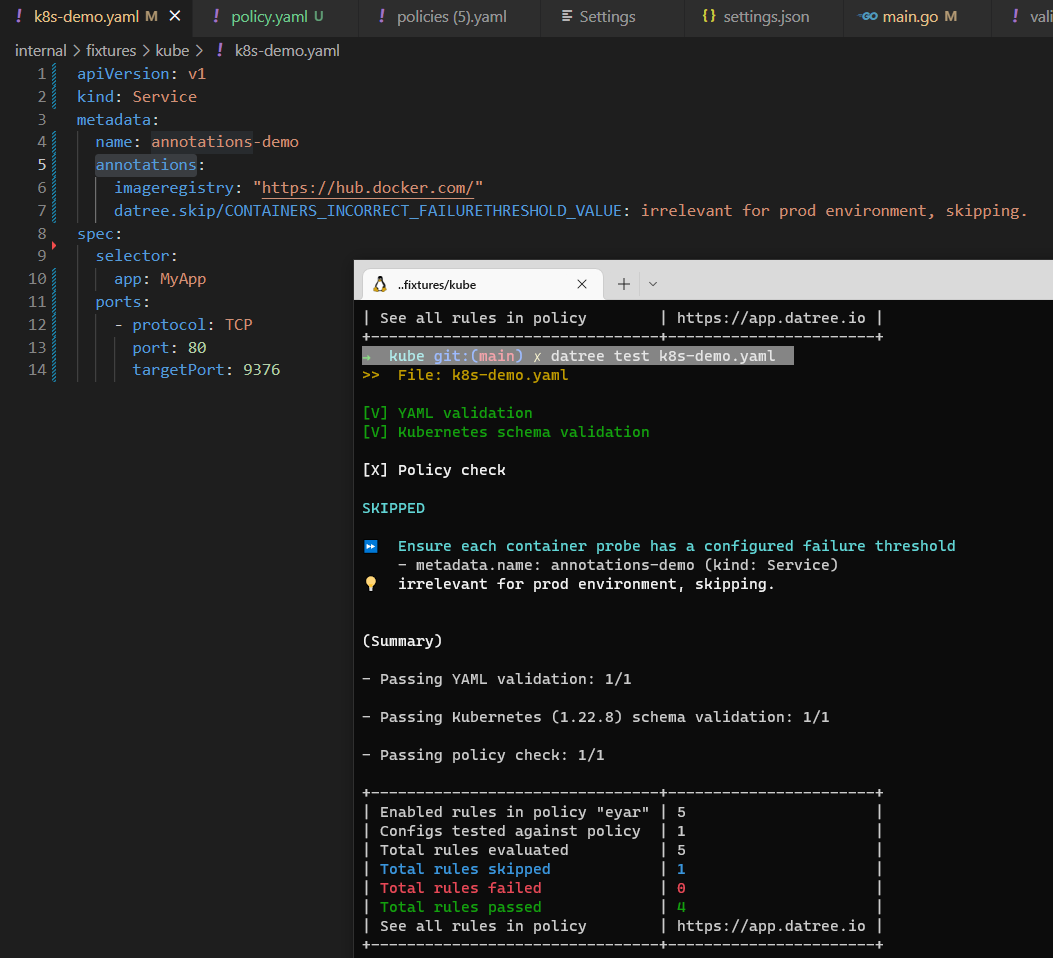Image resolution: width=1053 pixels, height=958 pixels.
Task: Click the lightbulb icon beside the skip message
Action: [x=369, y=583]
